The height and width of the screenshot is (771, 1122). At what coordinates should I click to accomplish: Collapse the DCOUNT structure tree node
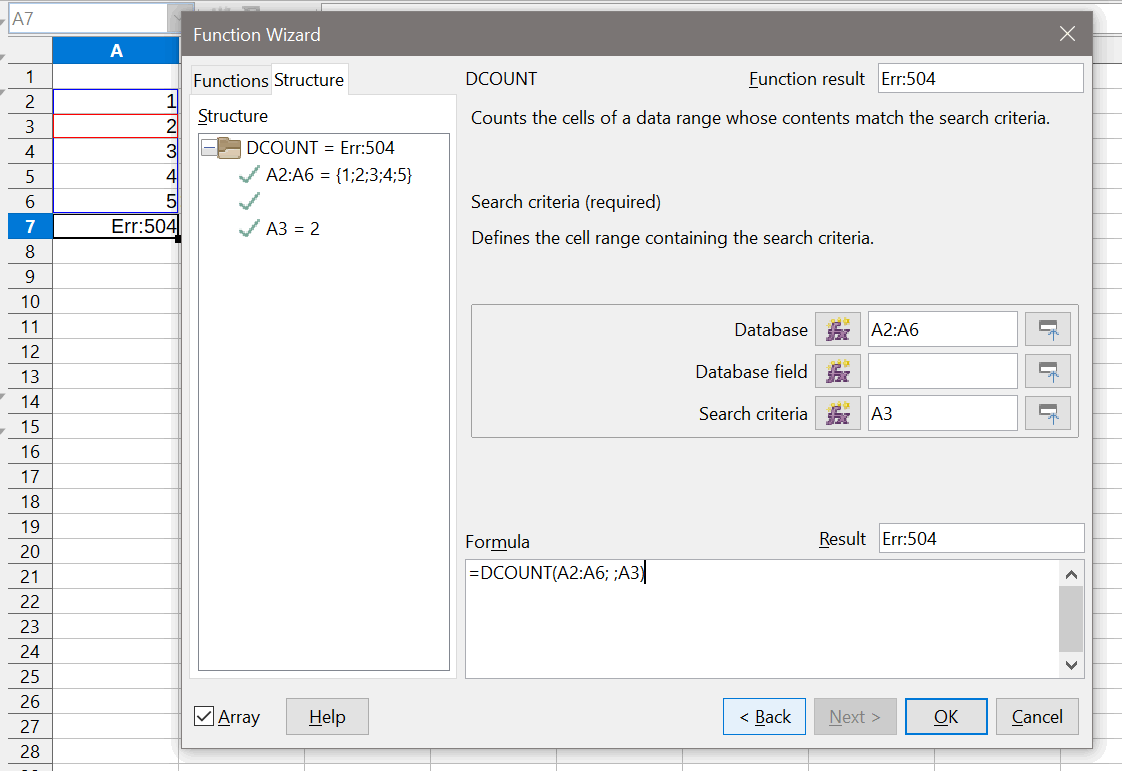click(x=208, y=148)
